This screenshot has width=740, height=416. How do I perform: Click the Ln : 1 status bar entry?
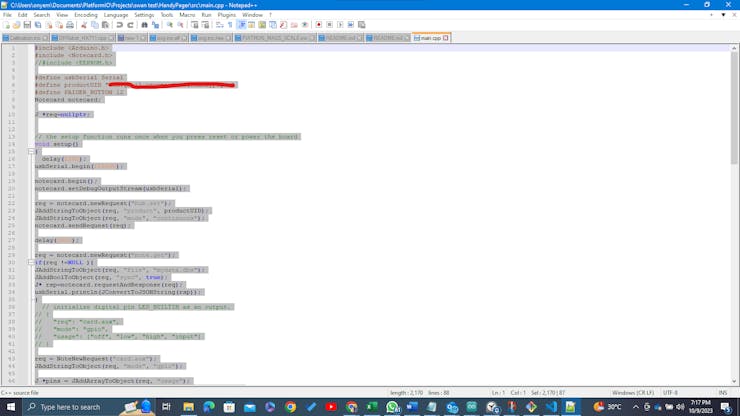click(498, 392)
